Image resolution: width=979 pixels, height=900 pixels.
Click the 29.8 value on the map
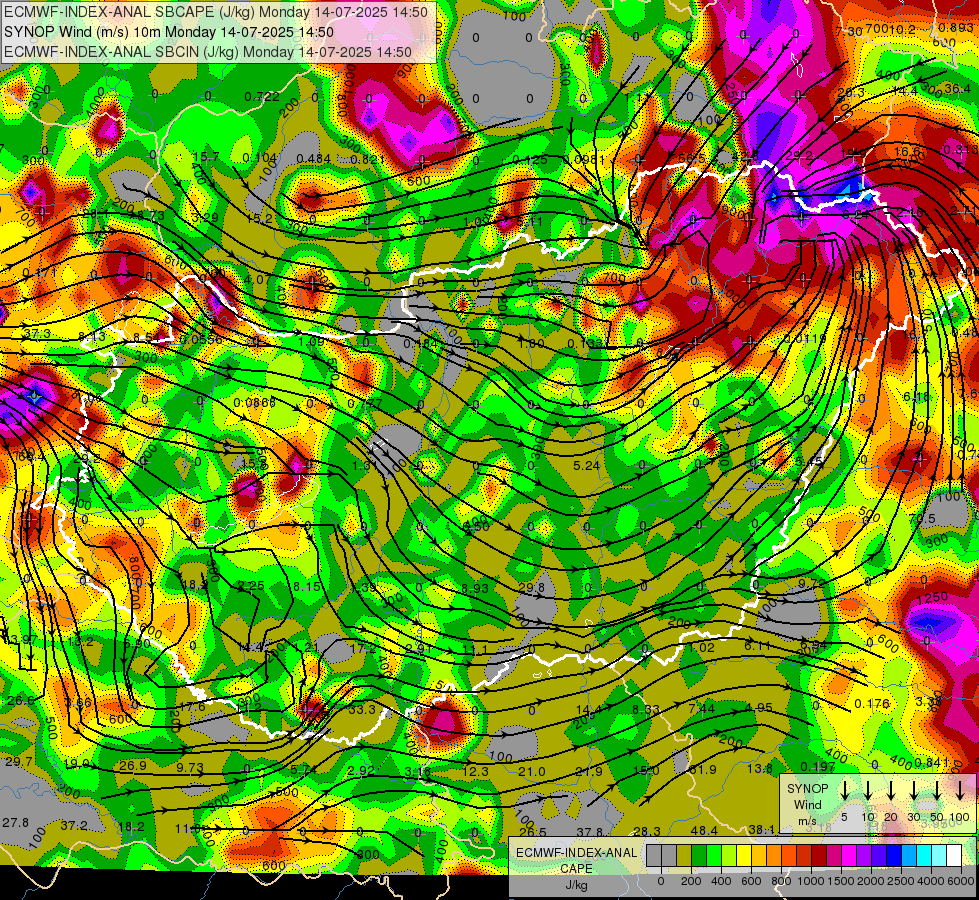click(532, 587)
